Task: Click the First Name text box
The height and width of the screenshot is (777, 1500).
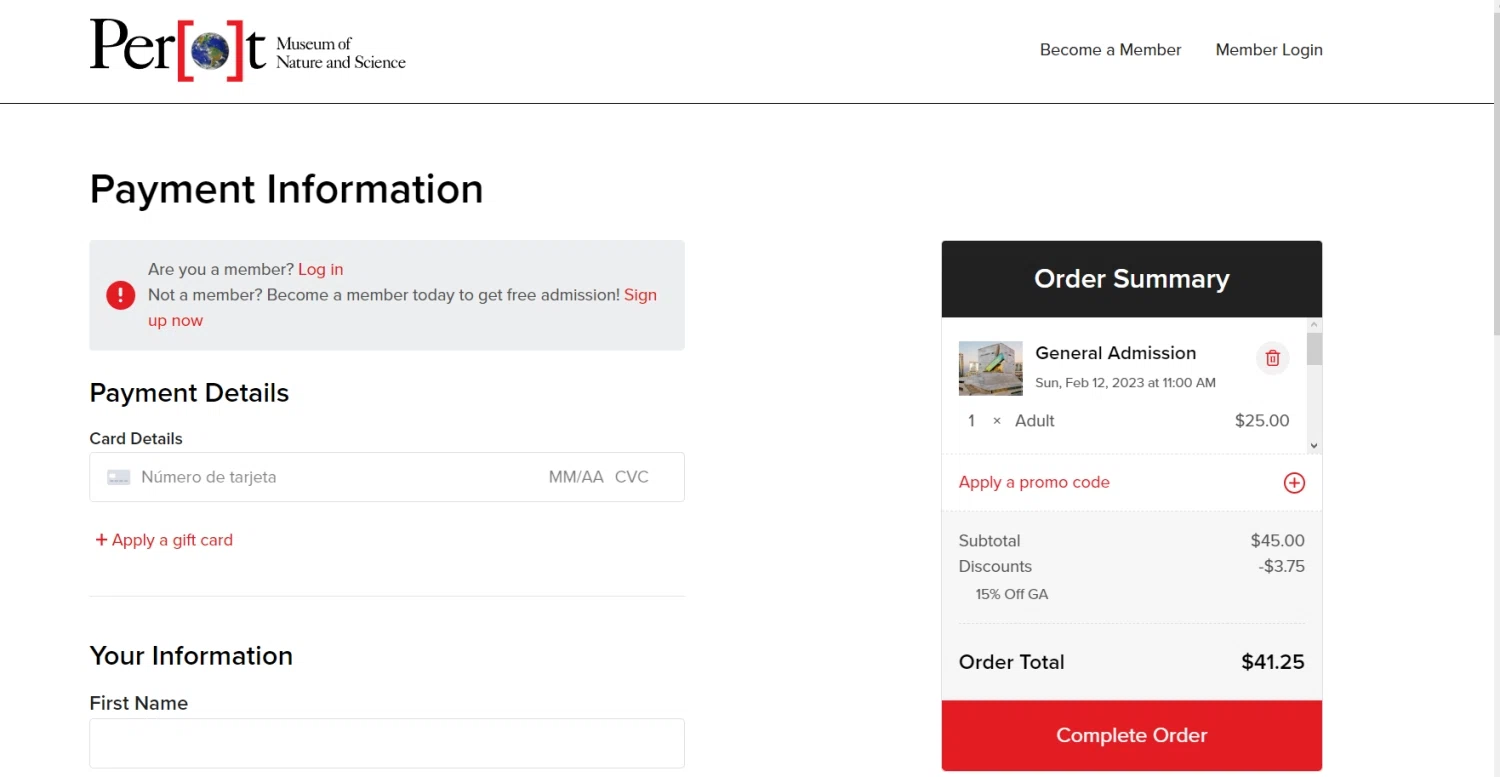Action: [387, 743]
